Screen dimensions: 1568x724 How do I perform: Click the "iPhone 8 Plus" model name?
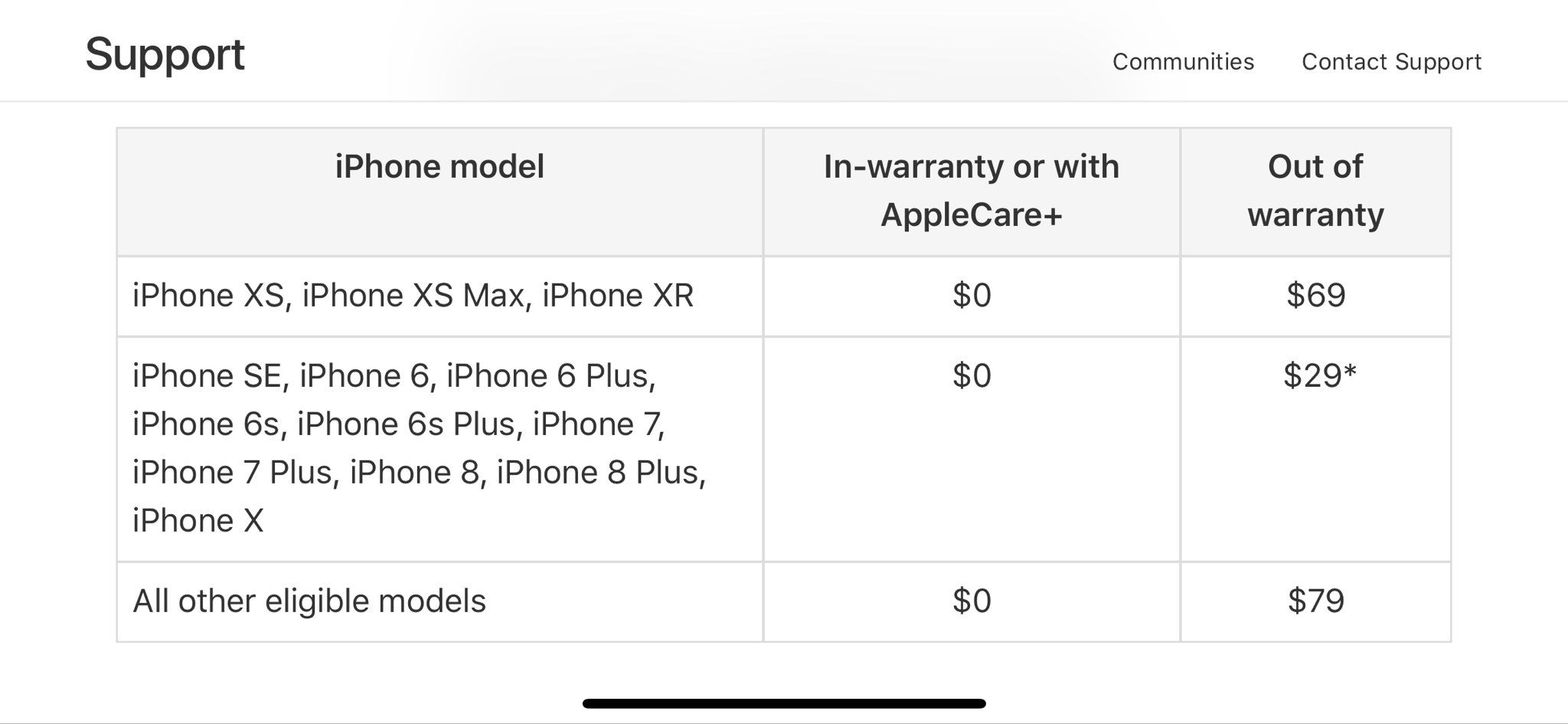(x=597, y=473)
